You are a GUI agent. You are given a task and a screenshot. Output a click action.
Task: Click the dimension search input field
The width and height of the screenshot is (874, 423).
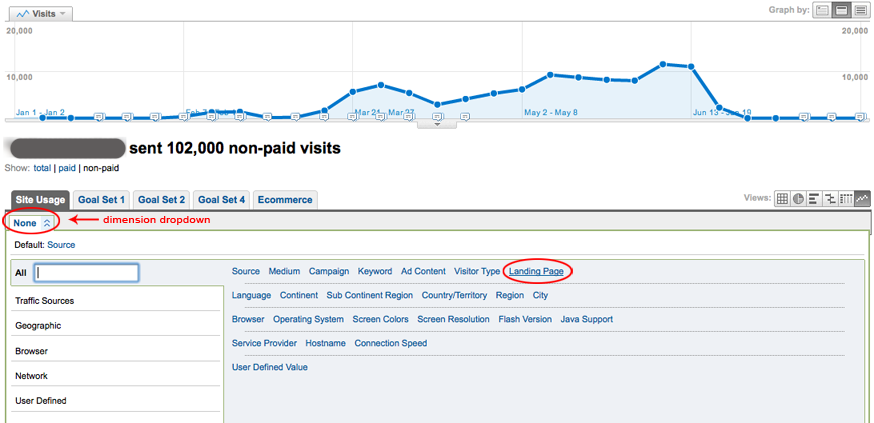[x=87, y=272]
